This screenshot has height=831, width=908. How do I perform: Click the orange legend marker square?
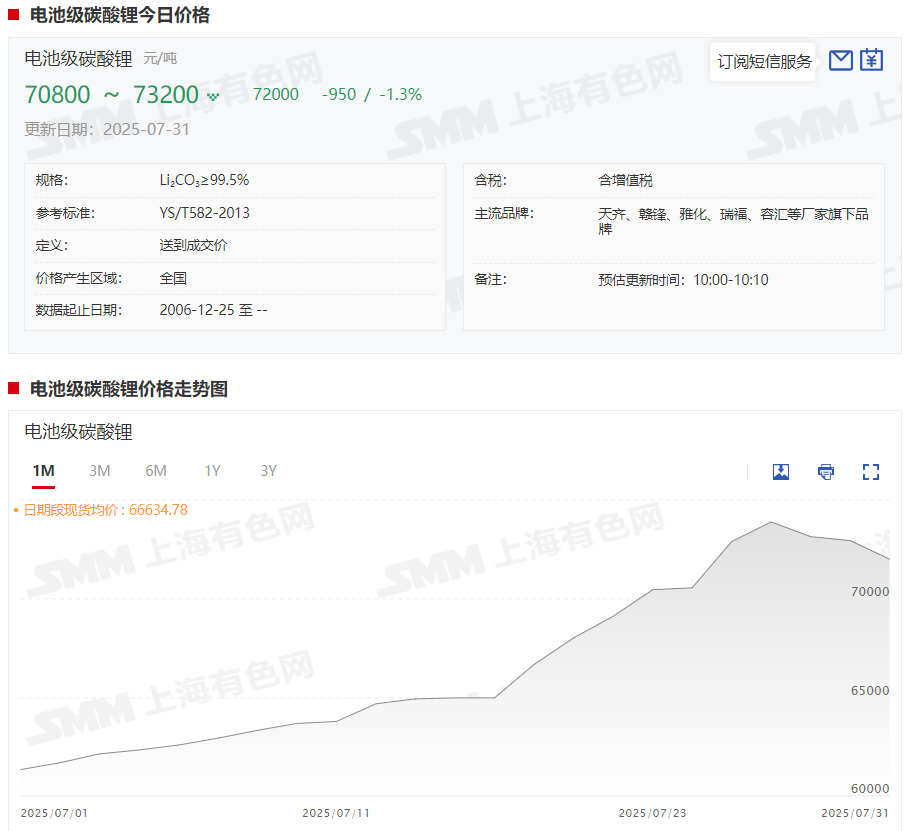pyautogui.click(x=16, y=511)
